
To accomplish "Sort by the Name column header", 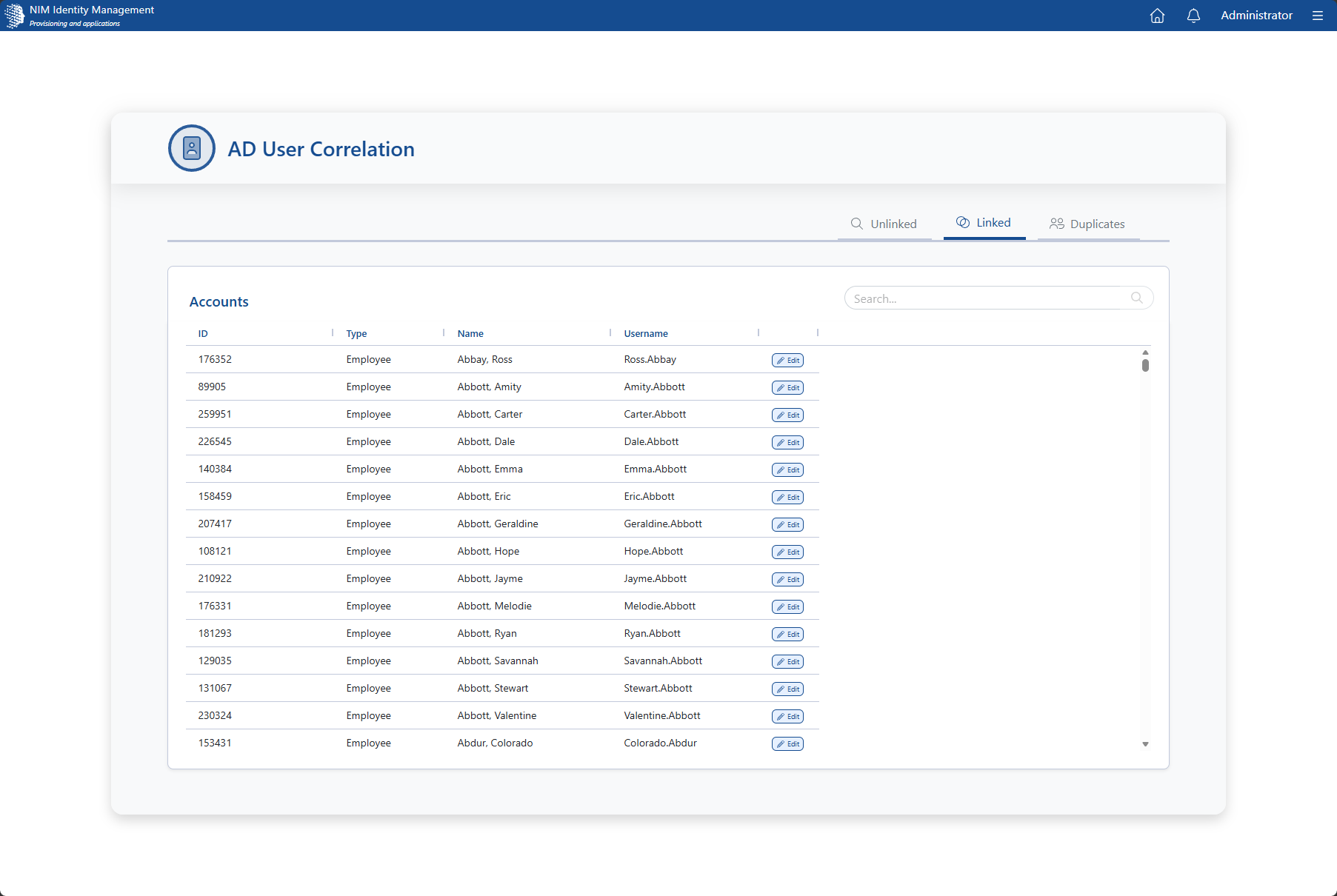I will [470, 333].
